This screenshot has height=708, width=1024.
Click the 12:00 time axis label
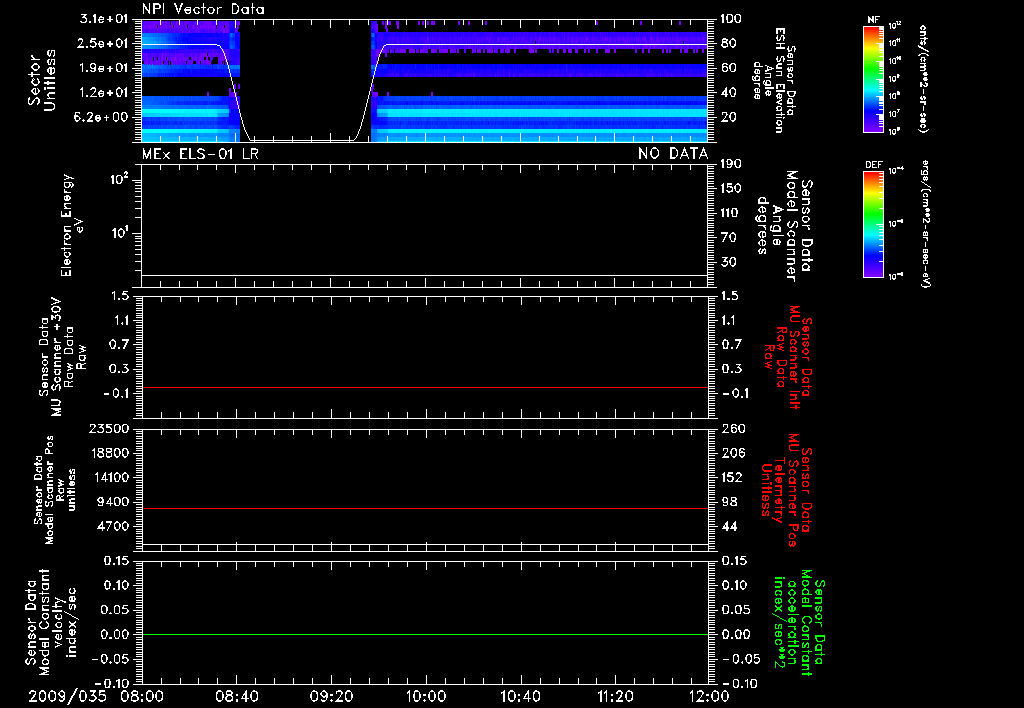[709, 696]
